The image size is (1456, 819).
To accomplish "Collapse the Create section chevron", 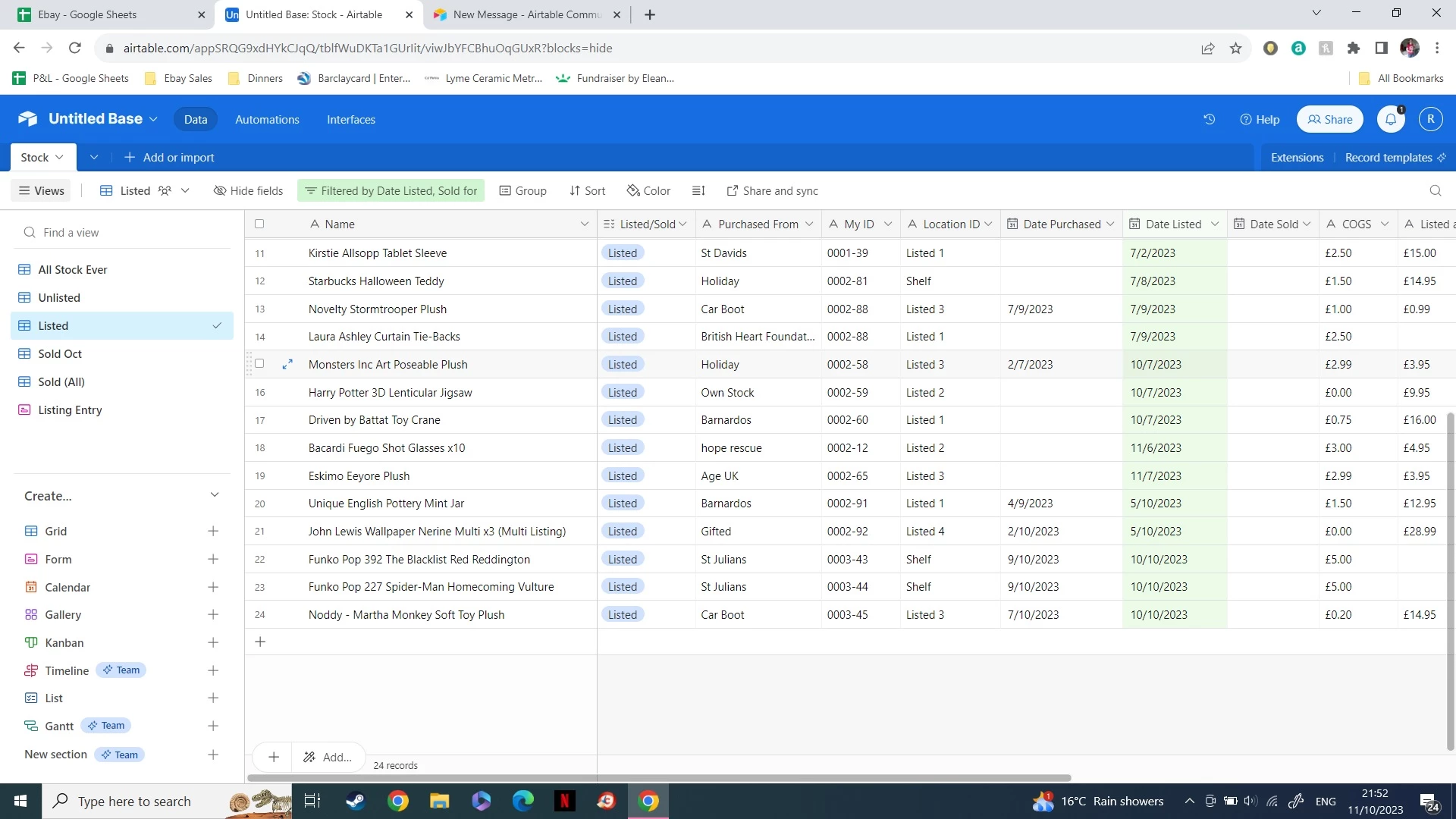I will [215, 495].
